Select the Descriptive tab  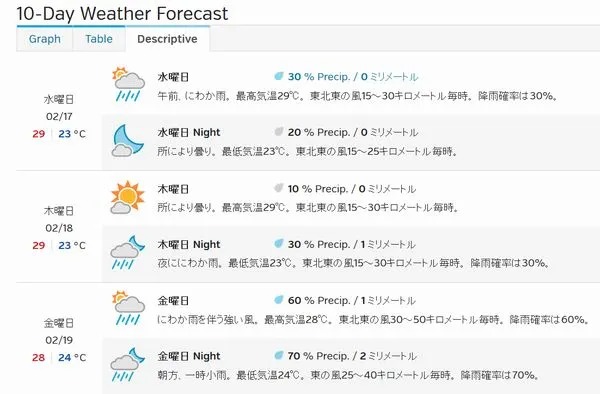click(167, 39)
